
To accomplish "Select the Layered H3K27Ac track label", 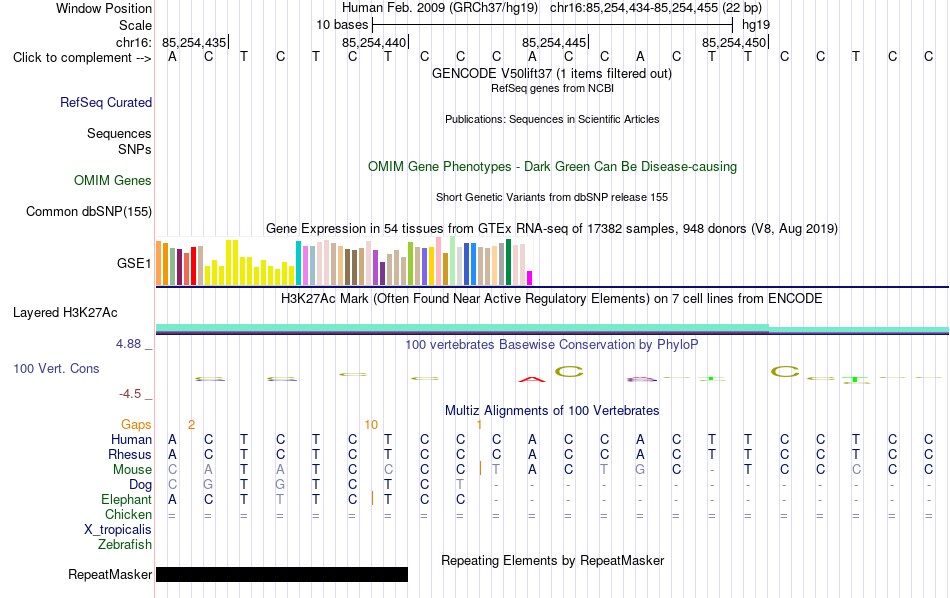I will tap(65, 313).
